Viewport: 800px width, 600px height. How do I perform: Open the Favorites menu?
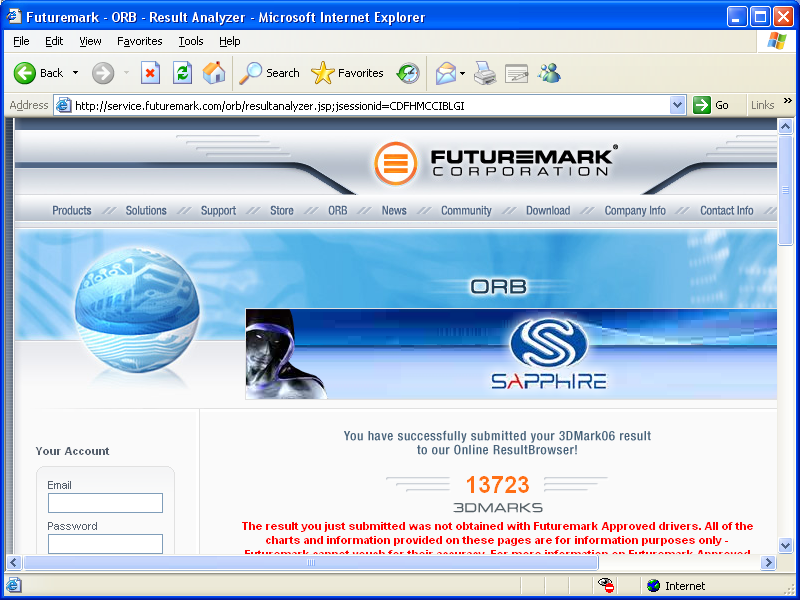click(140, 41)
